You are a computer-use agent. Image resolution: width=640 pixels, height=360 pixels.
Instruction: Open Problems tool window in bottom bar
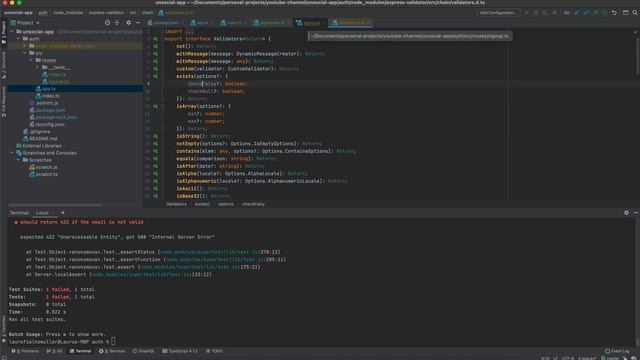(25, 351)
